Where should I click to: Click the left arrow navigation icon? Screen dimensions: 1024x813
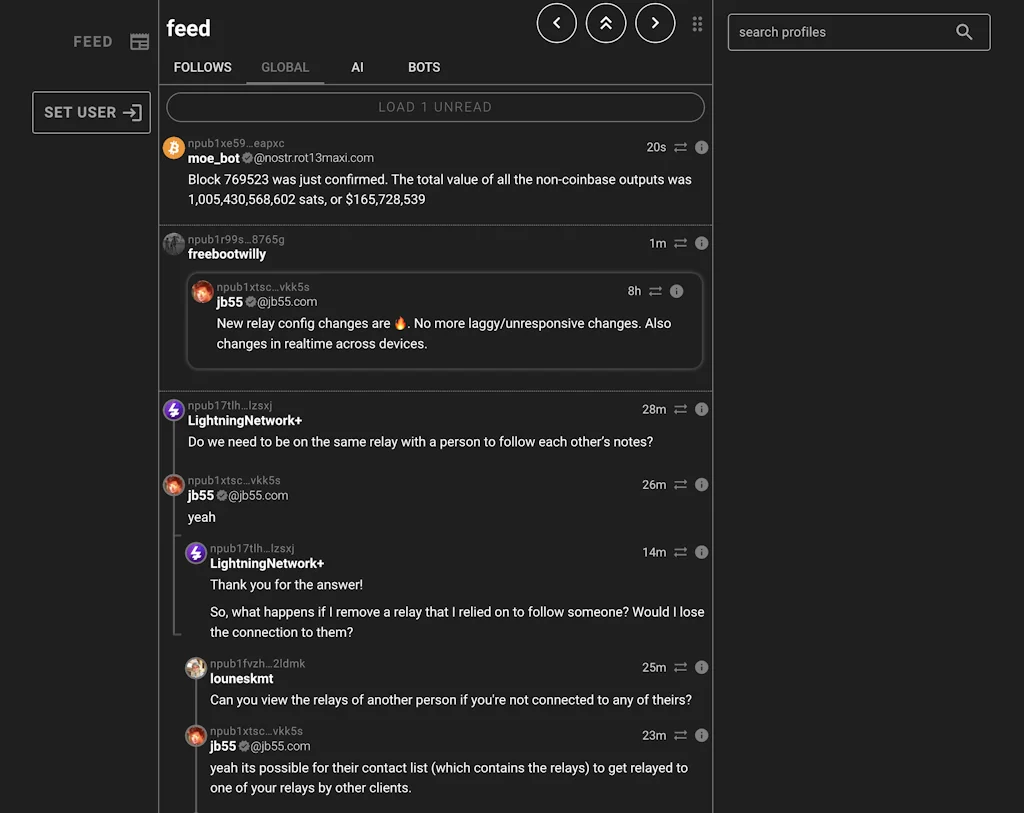557,22
